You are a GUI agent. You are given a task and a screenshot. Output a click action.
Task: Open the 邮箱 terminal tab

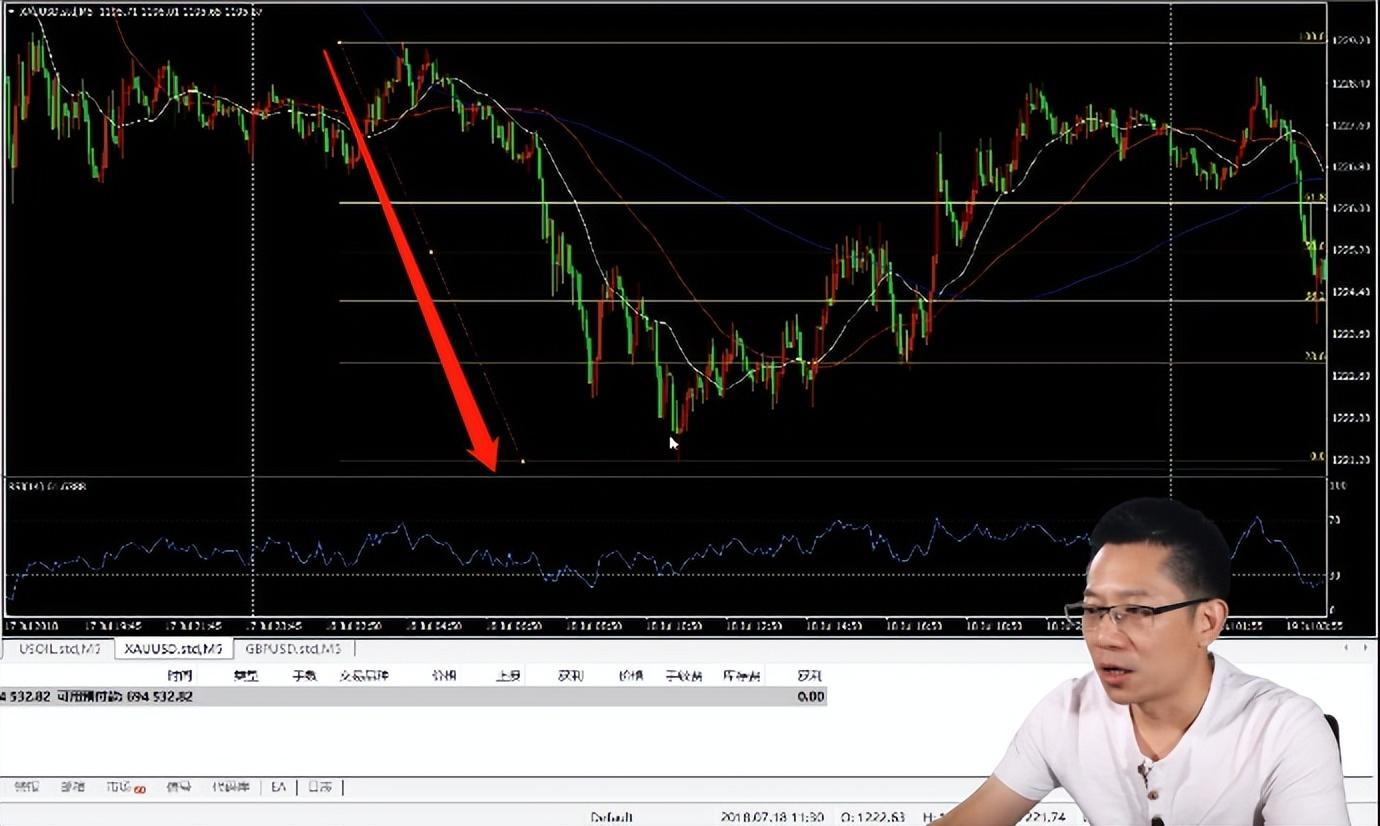coord(73,787)
